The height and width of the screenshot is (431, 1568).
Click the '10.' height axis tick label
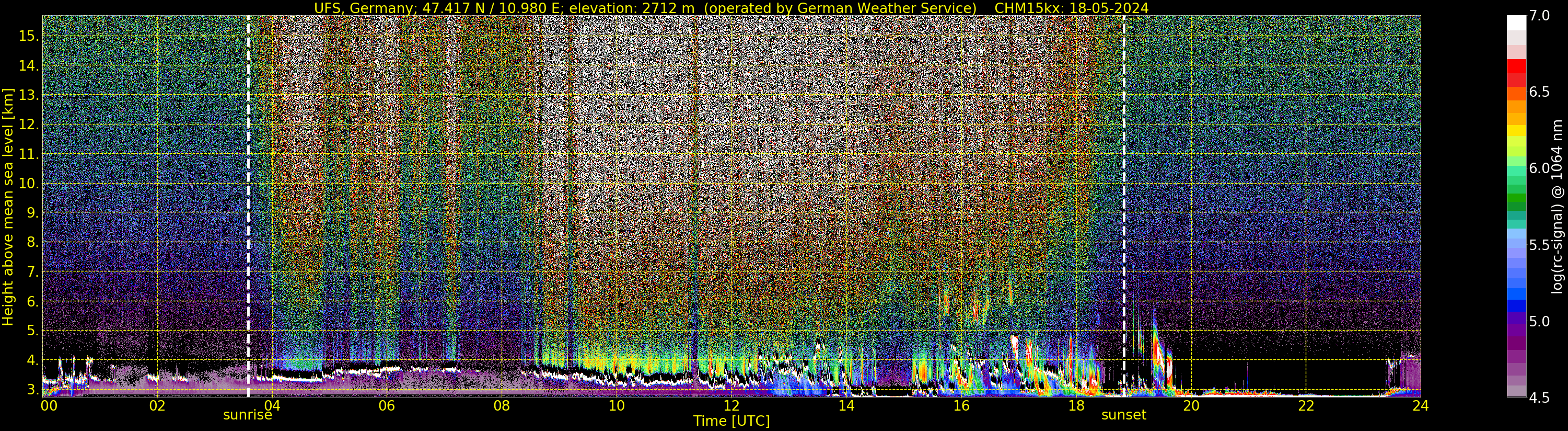[29, 184]
